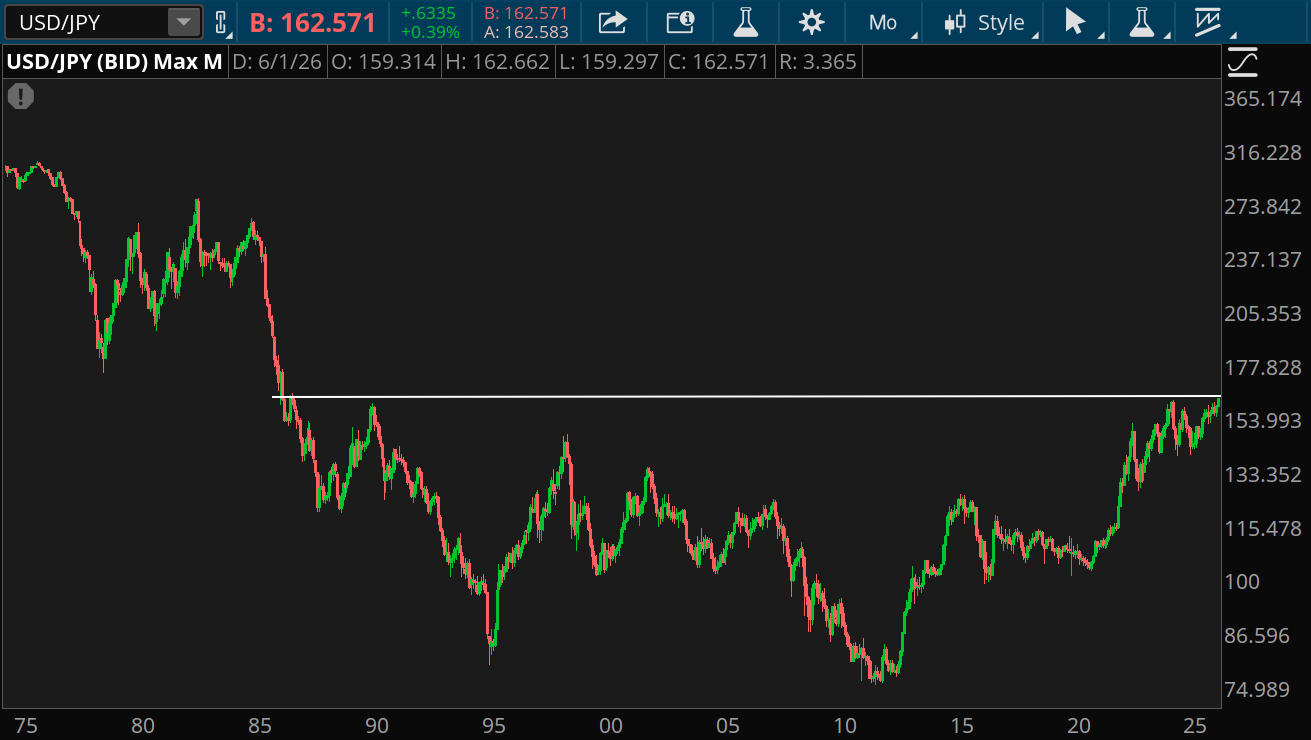Click the +.6335 net change value
This screenshot has height=740, width=1311.
tap(428, 13)
